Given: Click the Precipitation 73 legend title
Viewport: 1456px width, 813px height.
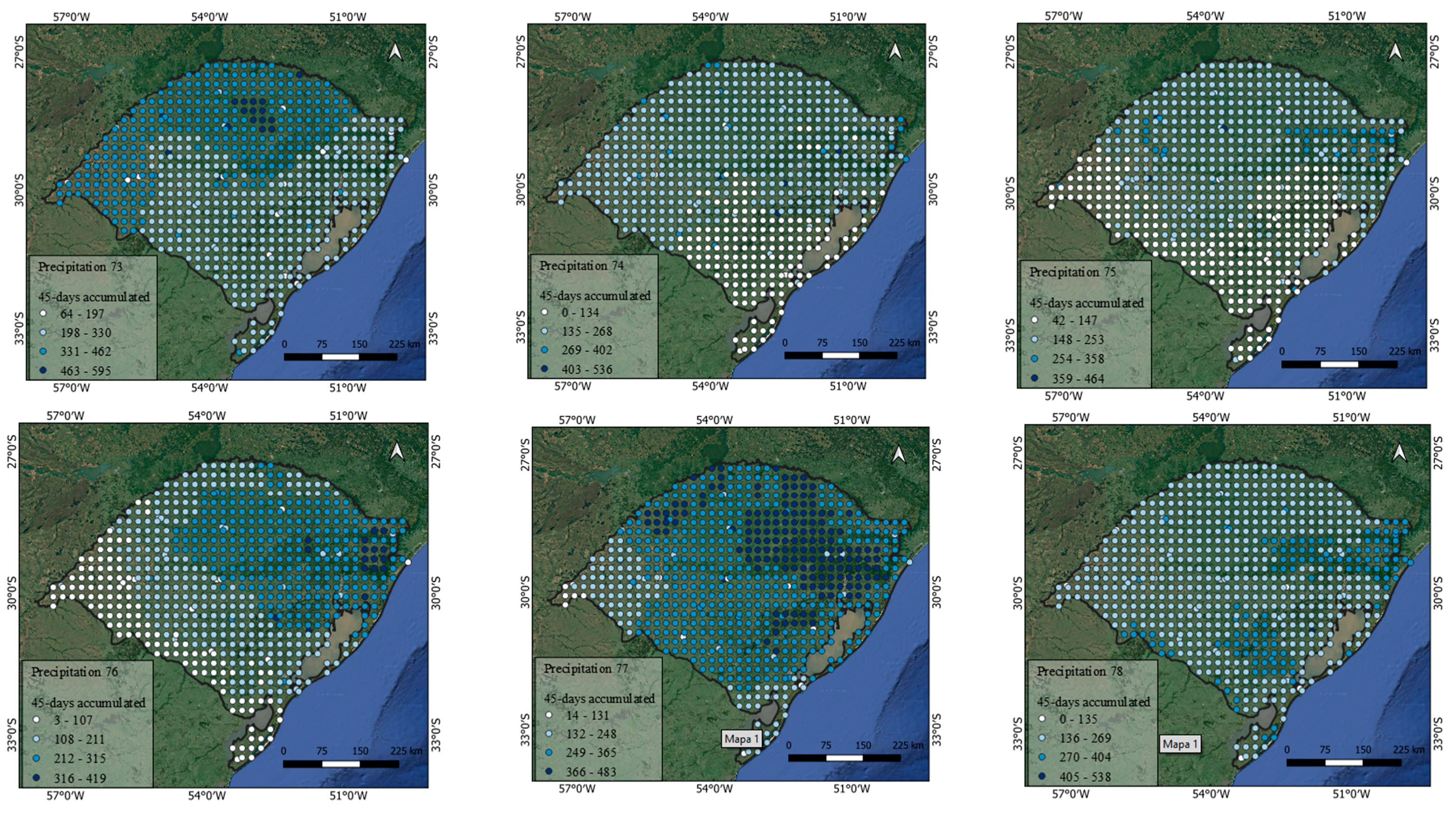Looking at the screenshot, I should pyautogui.click(x=80, y=267).
